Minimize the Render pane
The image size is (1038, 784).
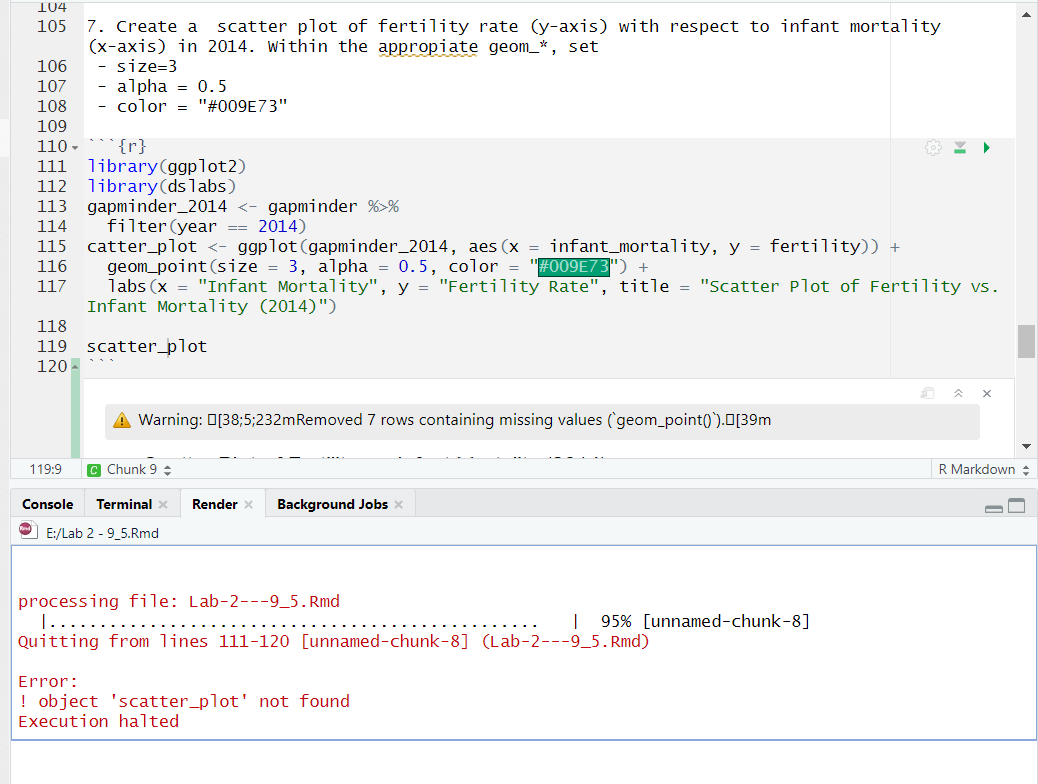point(994,508)
